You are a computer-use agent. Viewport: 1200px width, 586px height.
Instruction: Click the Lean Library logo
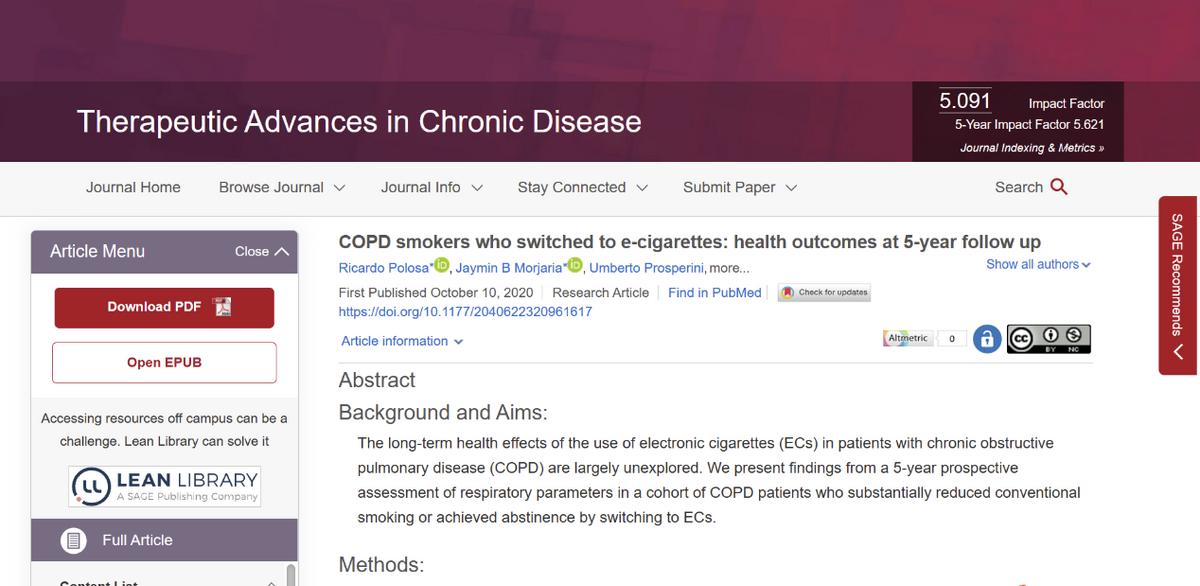click(165, 484)
